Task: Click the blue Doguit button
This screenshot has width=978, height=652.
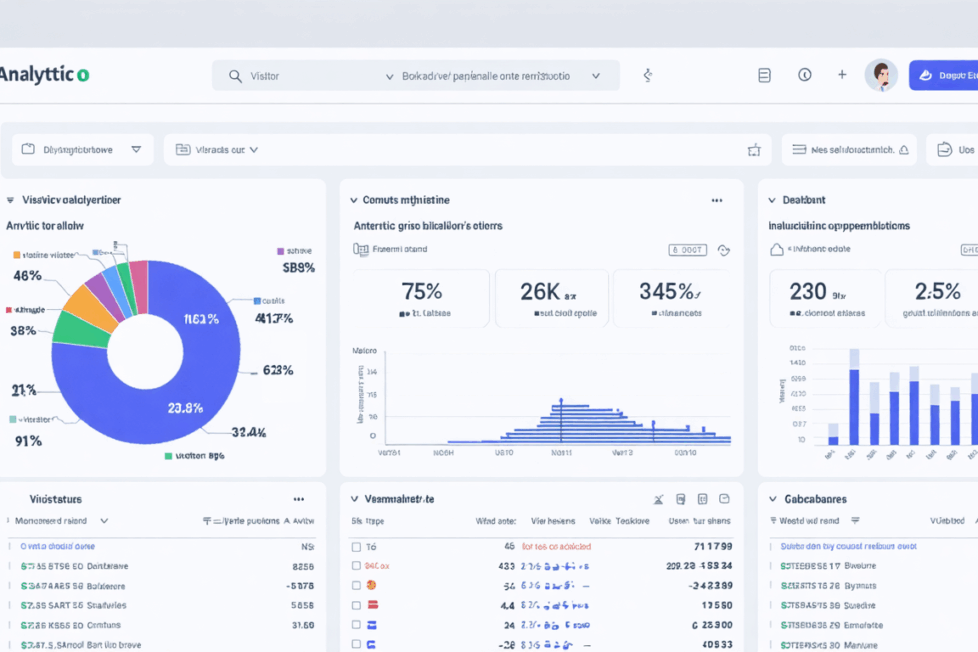Action: pyautogui.click(x=943, y=75)
